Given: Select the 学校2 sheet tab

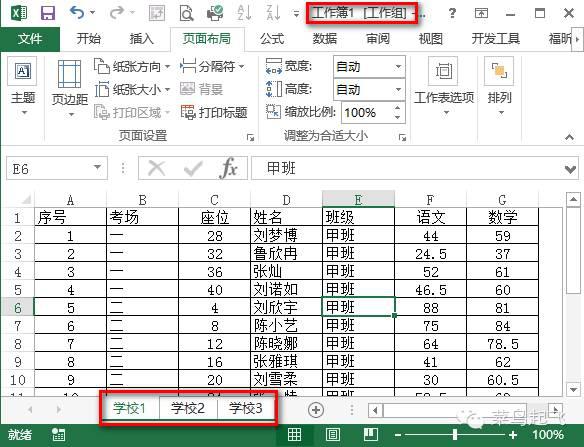Looking at the screenshot, I should (x=188, y=409).
